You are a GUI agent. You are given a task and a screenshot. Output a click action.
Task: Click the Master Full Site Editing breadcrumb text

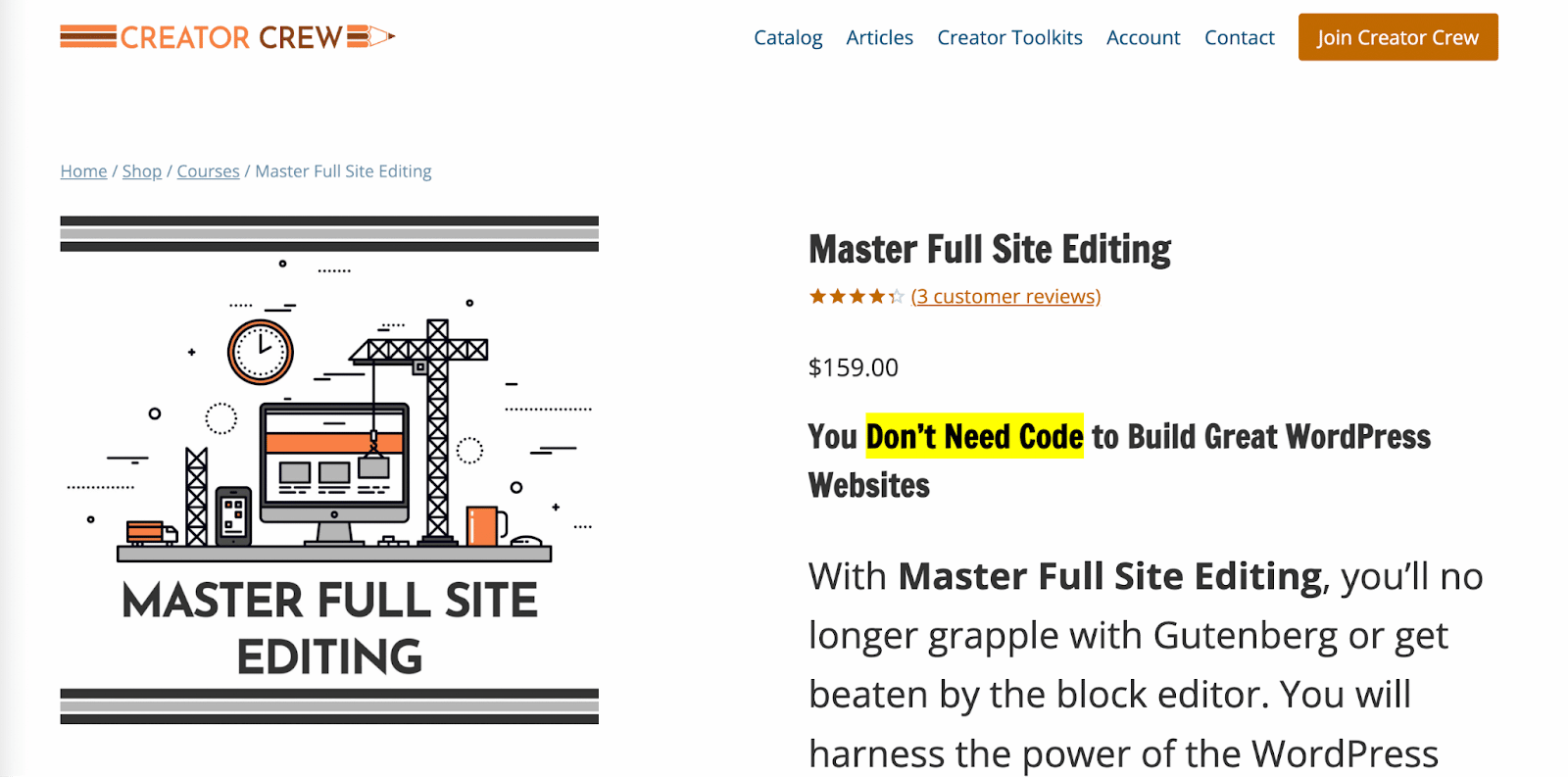tap(343, 171)
